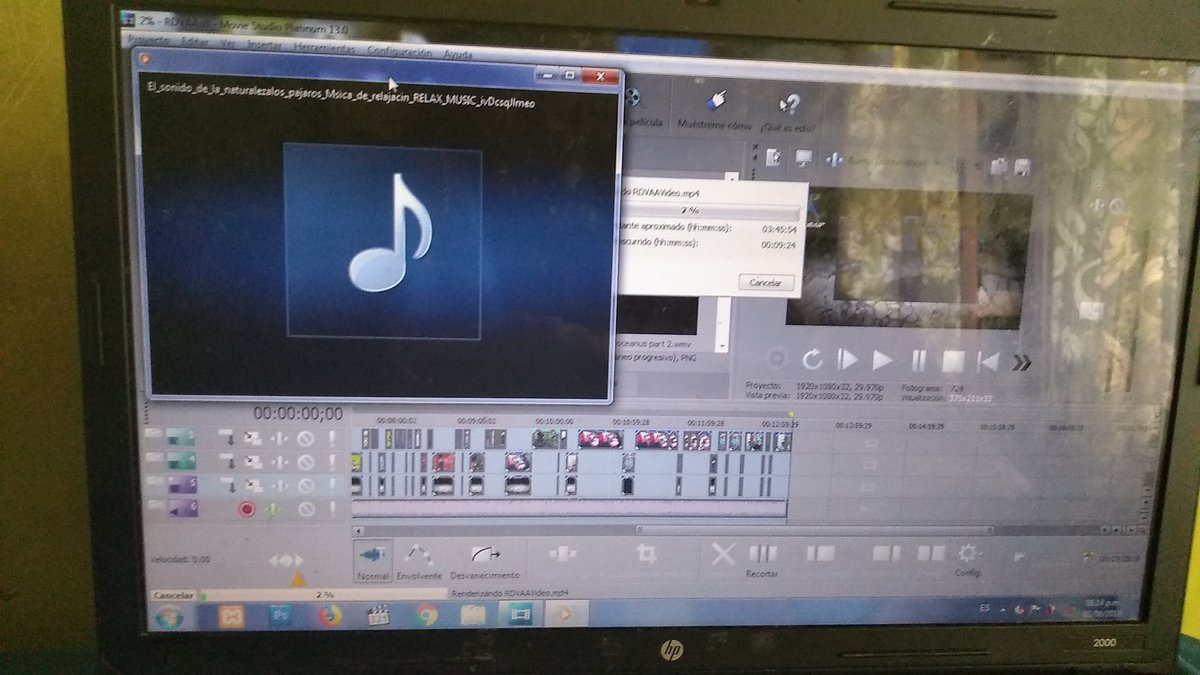Stop the preview playback
The width and height of the screenshot is (1200, 675).
953,361
